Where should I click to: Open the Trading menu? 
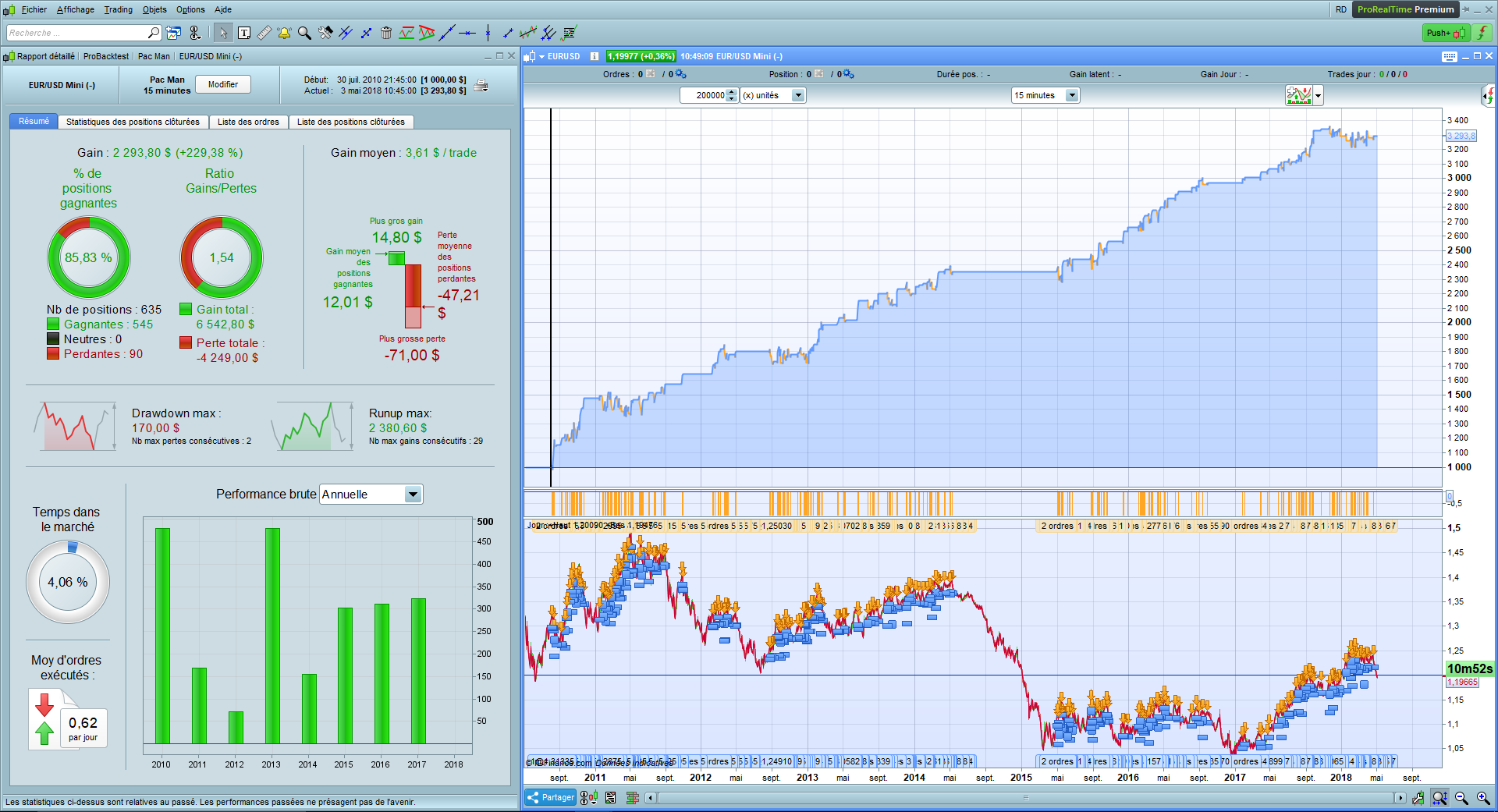[x=119, y=9]
